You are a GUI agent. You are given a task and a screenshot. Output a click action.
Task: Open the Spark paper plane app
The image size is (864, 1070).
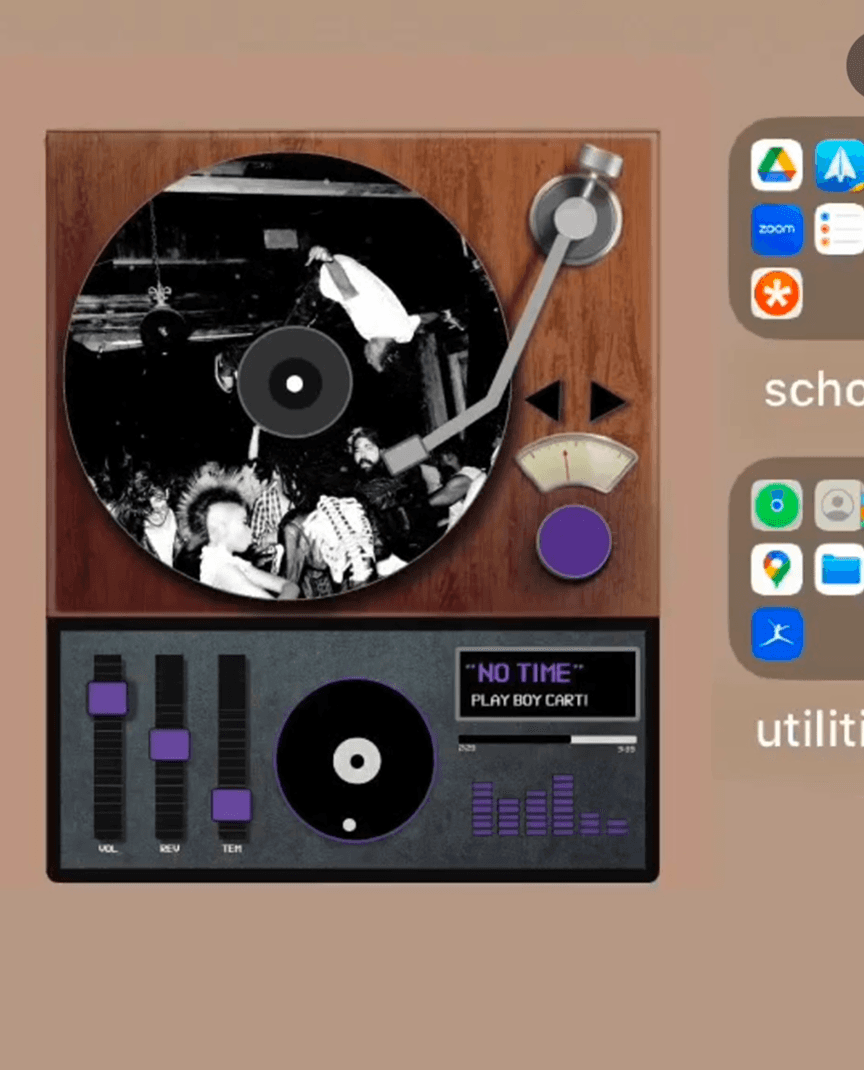click(x=839, y=164)
